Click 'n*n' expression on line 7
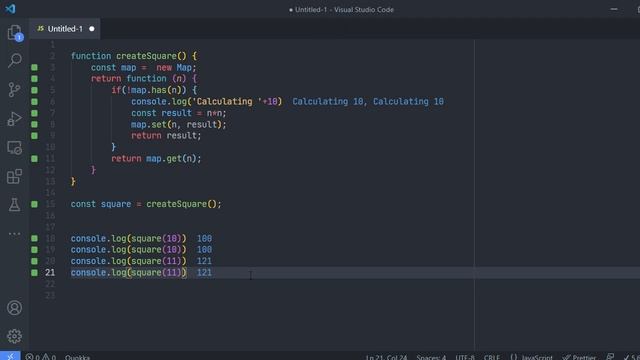 point(214,113)
